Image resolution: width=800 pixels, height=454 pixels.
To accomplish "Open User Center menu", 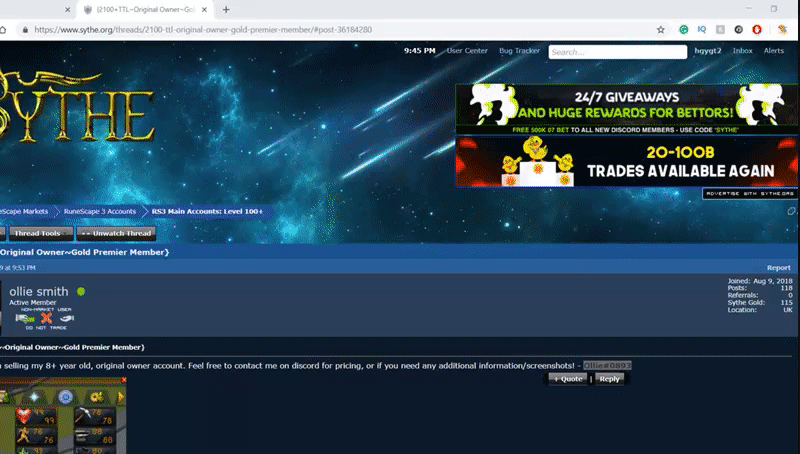I will pyautogui.click(x=467, y=51).
